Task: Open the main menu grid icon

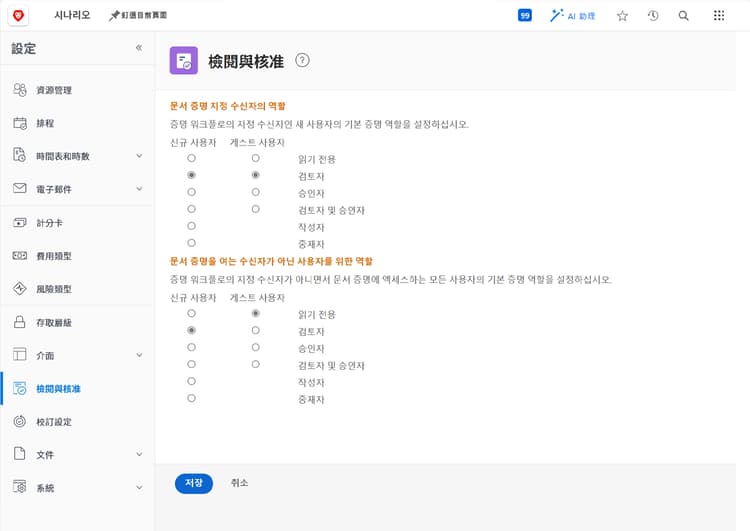Action: coord(719,16)
